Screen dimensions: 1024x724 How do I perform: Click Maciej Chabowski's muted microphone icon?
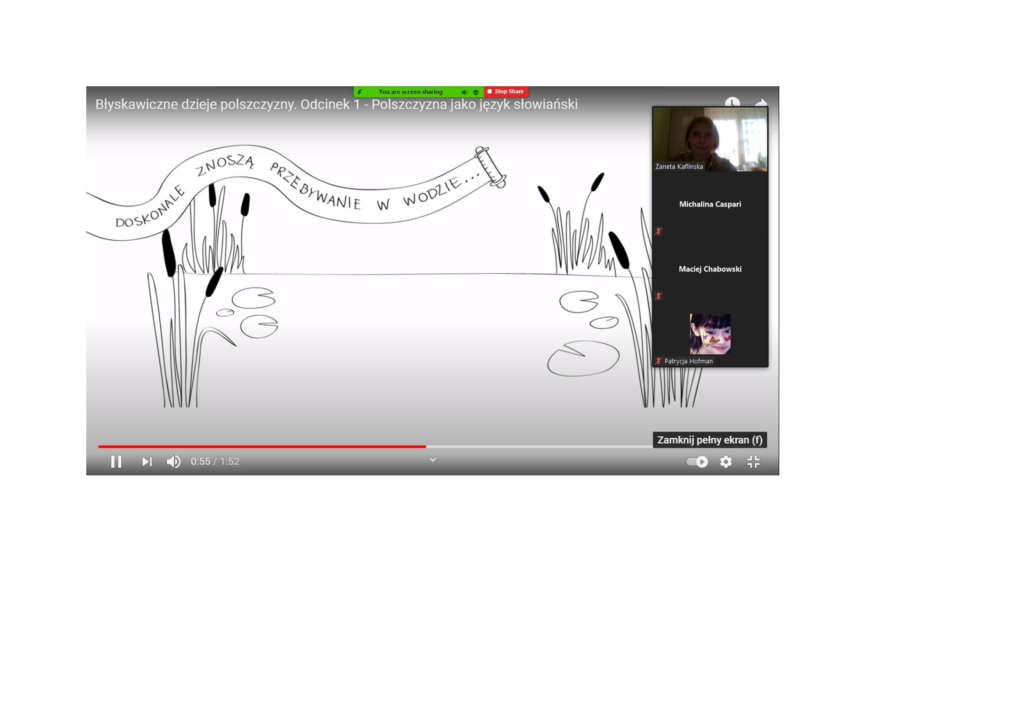[x=658, y=296]
